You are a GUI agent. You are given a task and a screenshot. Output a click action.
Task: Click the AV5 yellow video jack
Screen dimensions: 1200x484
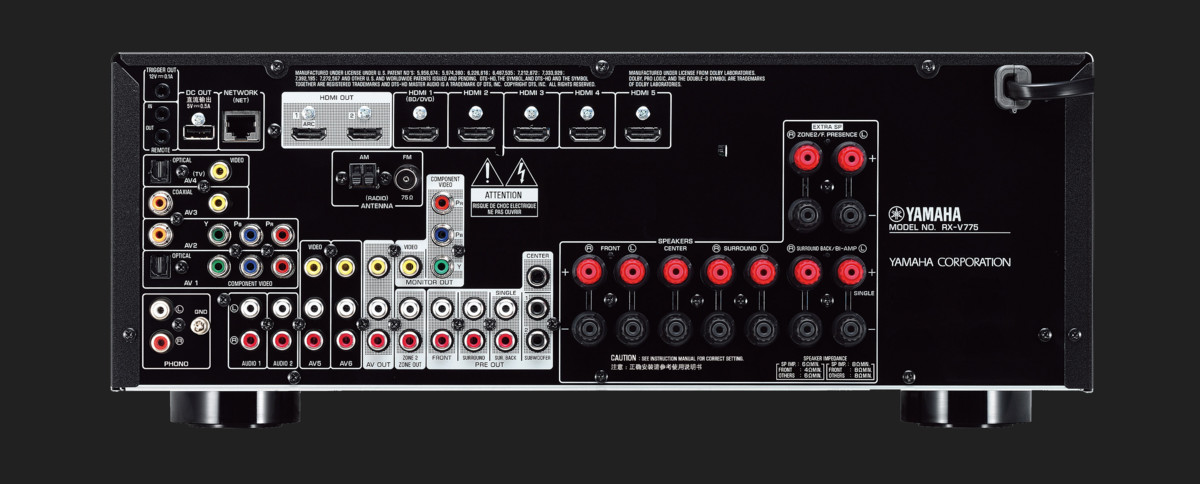[x=314, y=267]
